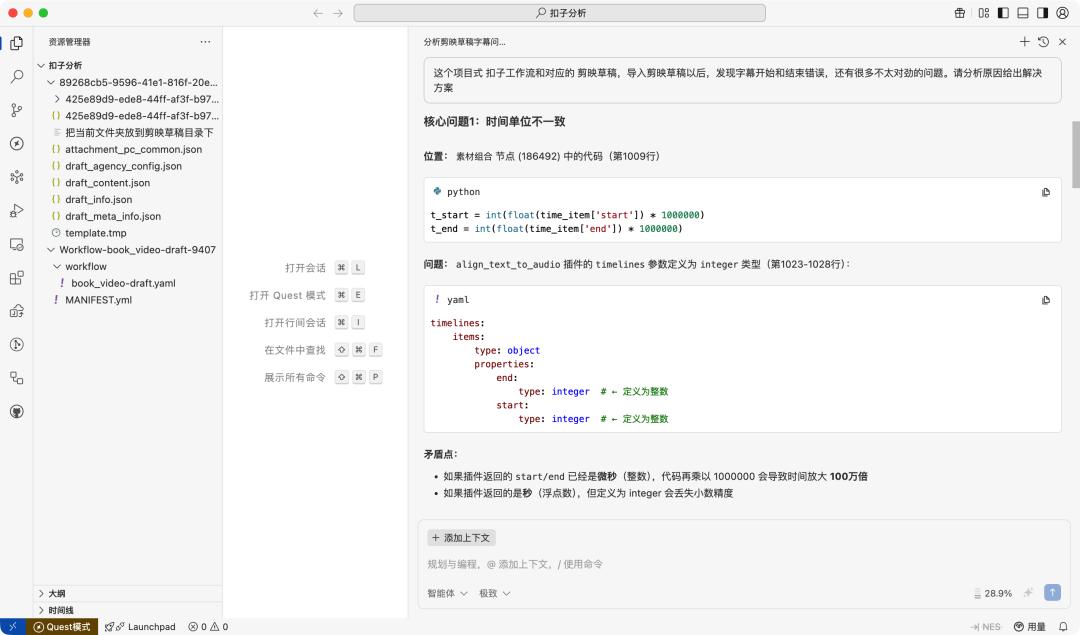Viewport: 1080px width, 635px height.
Task: Open the Explorer panel icon
Action: coord(15,44)
